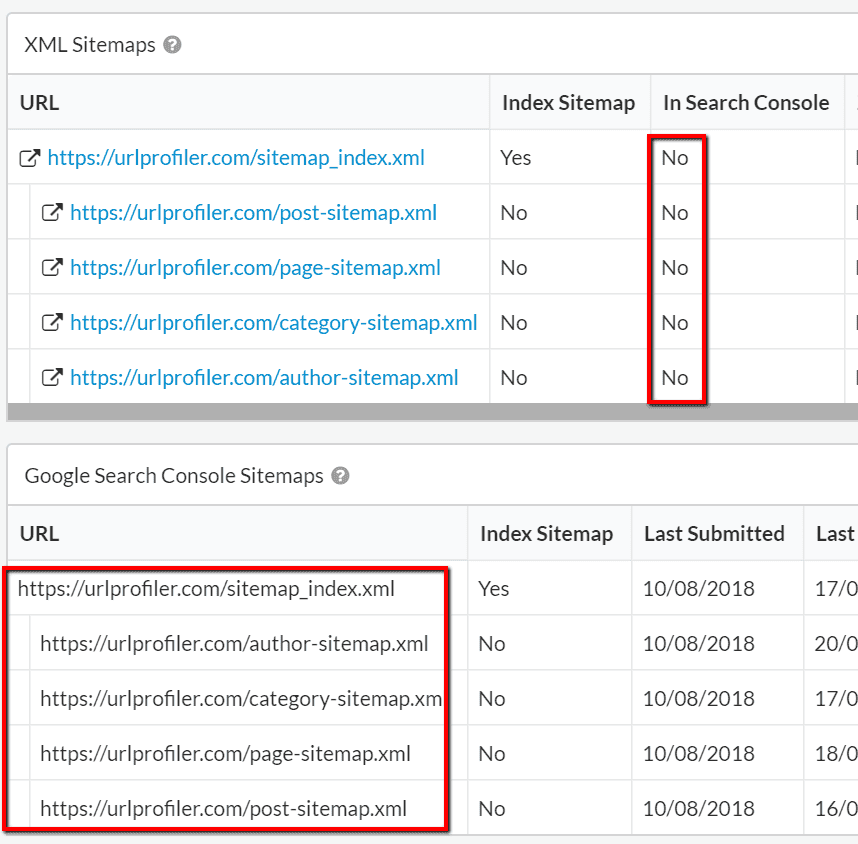
Task: Click In Search Console 'No' for author-sitemap.xml row
Action: click(x=675, y=378)
